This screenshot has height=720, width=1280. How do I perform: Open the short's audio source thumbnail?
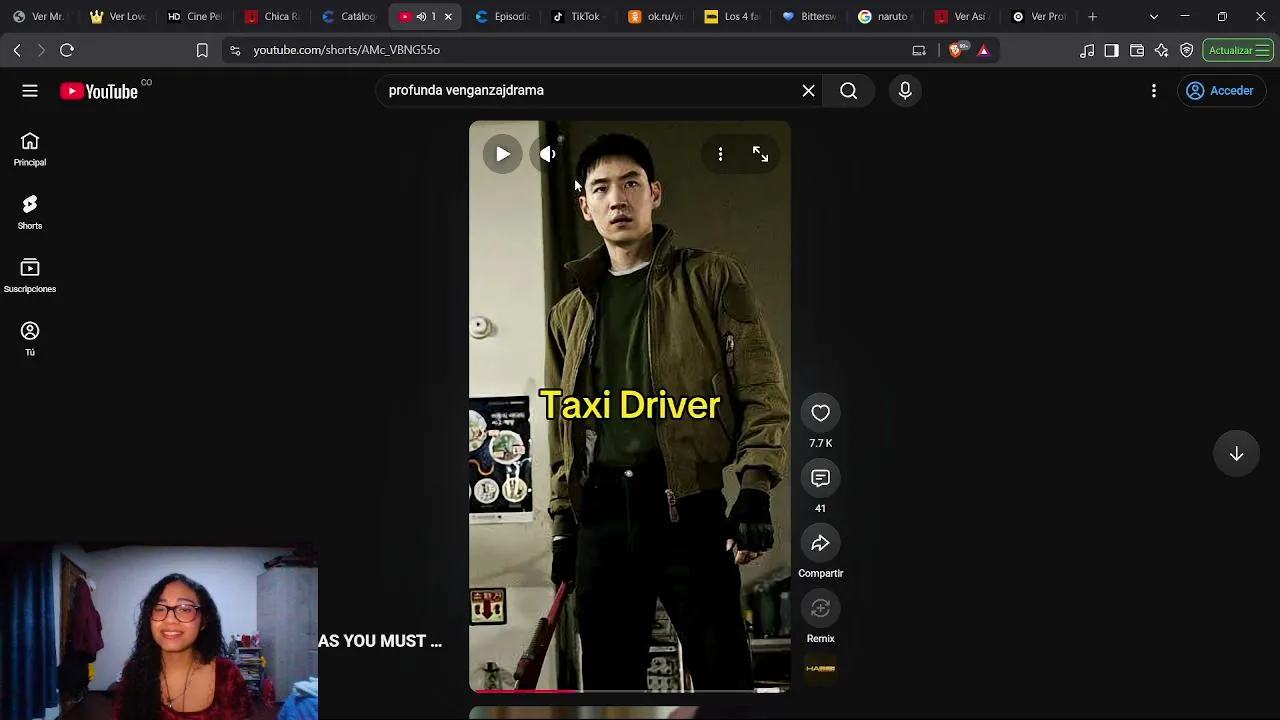[x=820, y=669]
